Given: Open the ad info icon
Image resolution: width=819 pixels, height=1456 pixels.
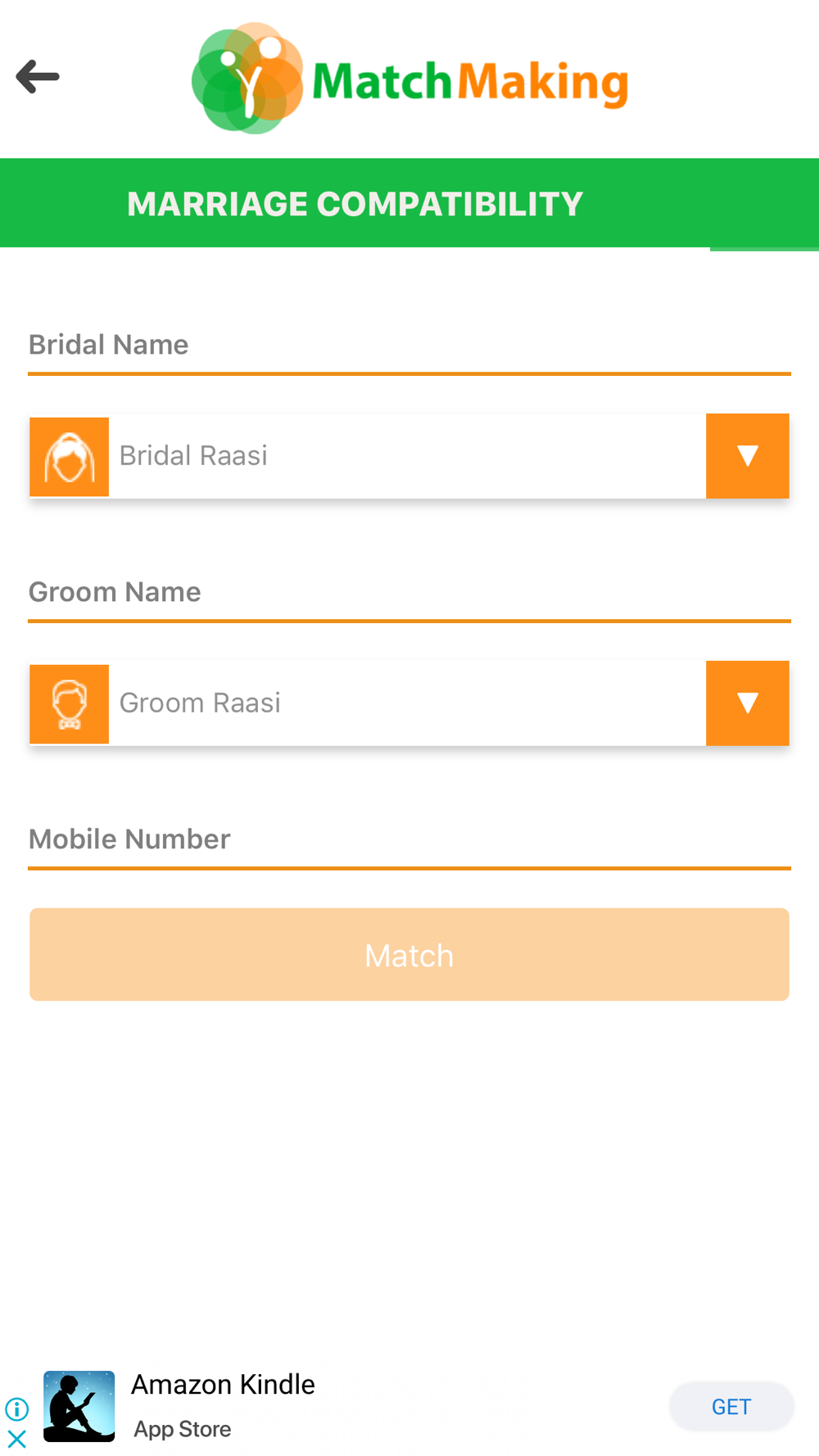Looking at the screenshot, I should point(17,1409).
